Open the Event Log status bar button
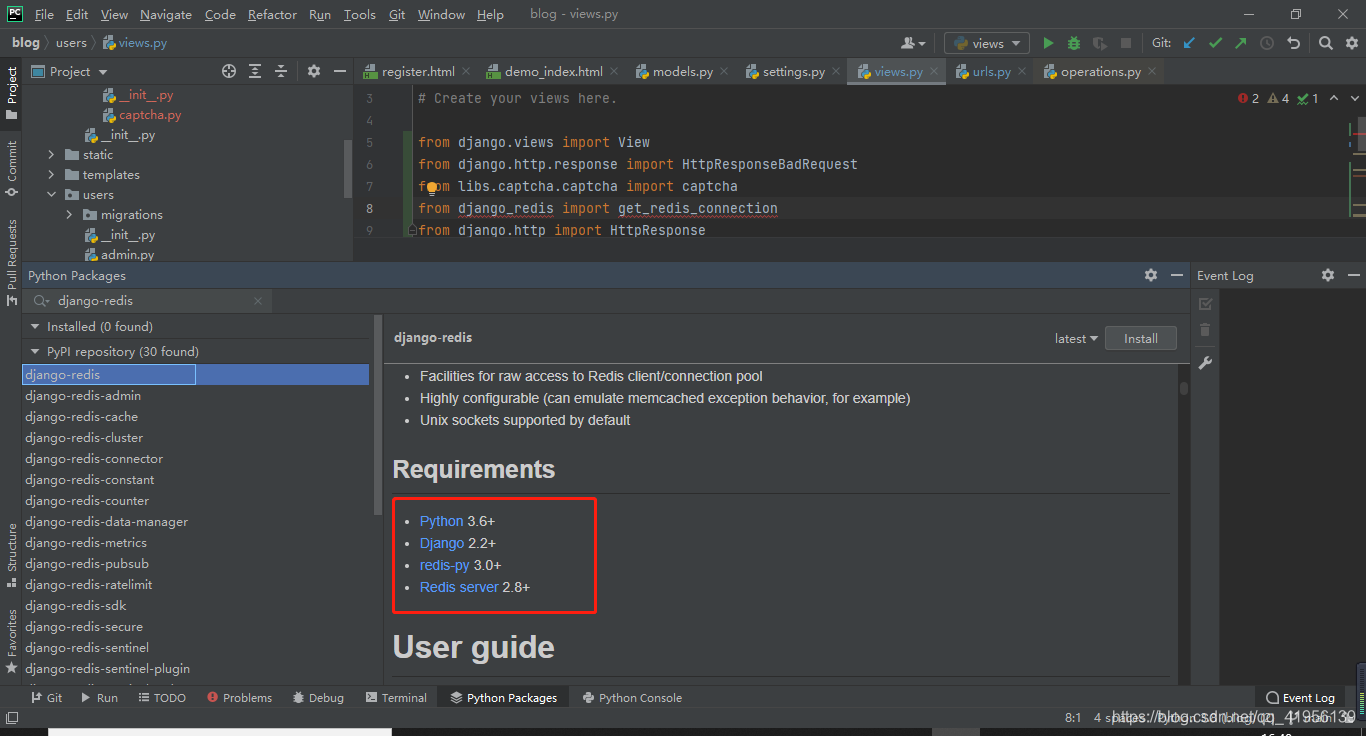The image size is (1366, 736). click(1300, 698)
